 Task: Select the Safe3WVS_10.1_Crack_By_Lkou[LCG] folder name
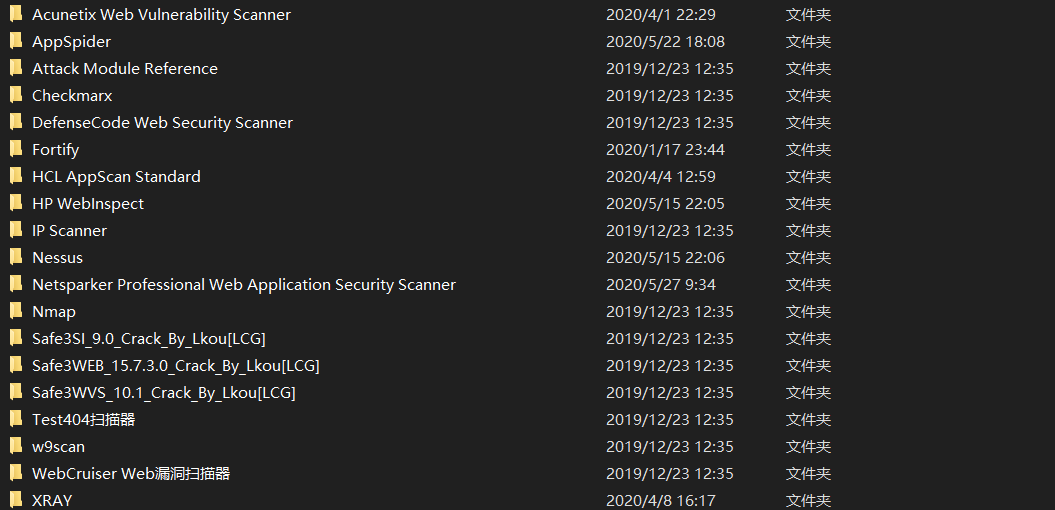click(x=163, y=393)
